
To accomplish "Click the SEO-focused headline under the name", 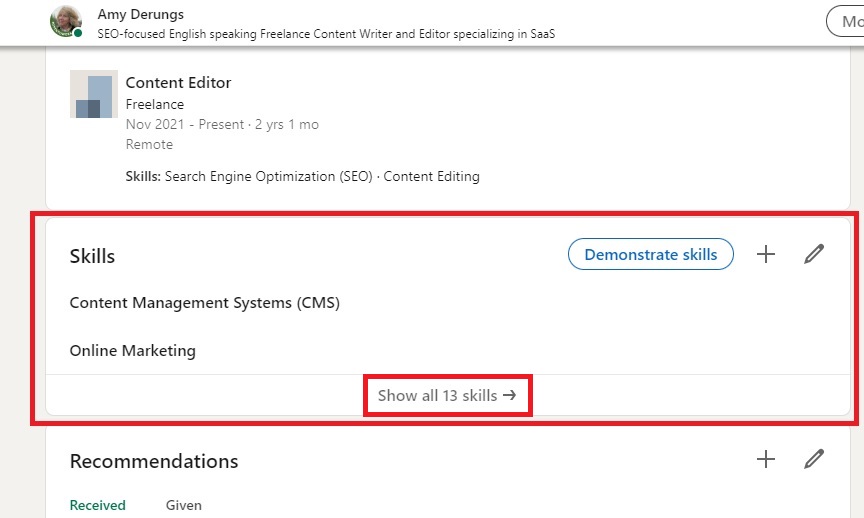I will [326, 34].
